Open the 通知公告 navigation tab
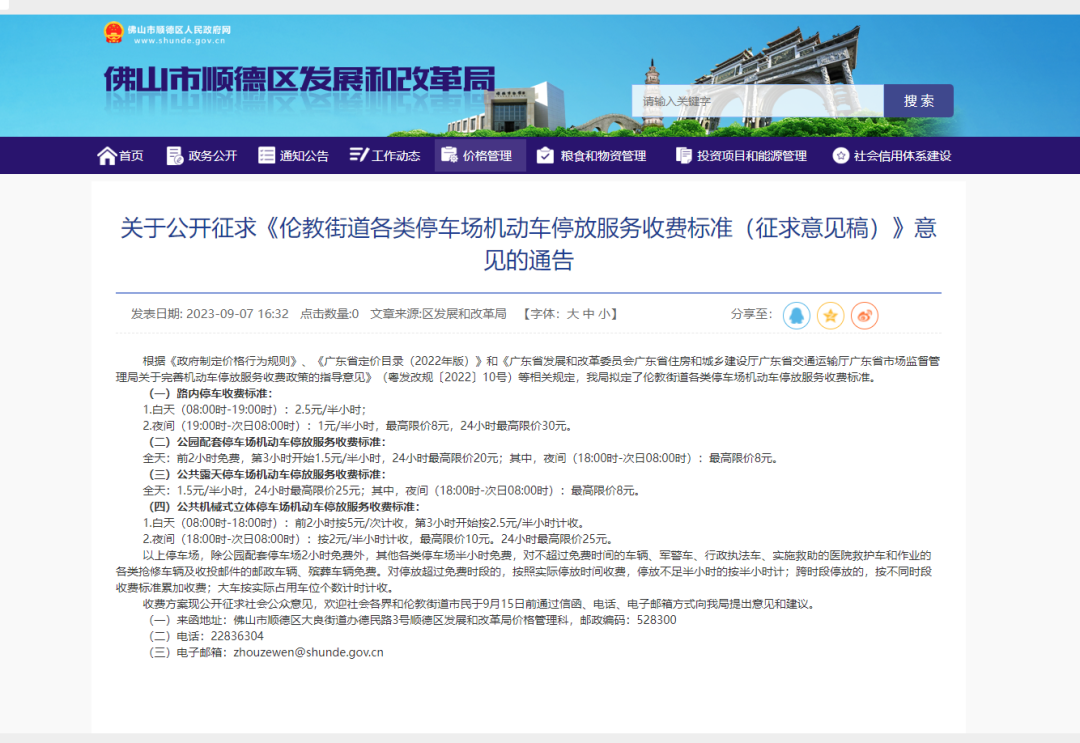Image resolution: width=1080 pixels, height=743 pixels. click(x=304, y=156)
